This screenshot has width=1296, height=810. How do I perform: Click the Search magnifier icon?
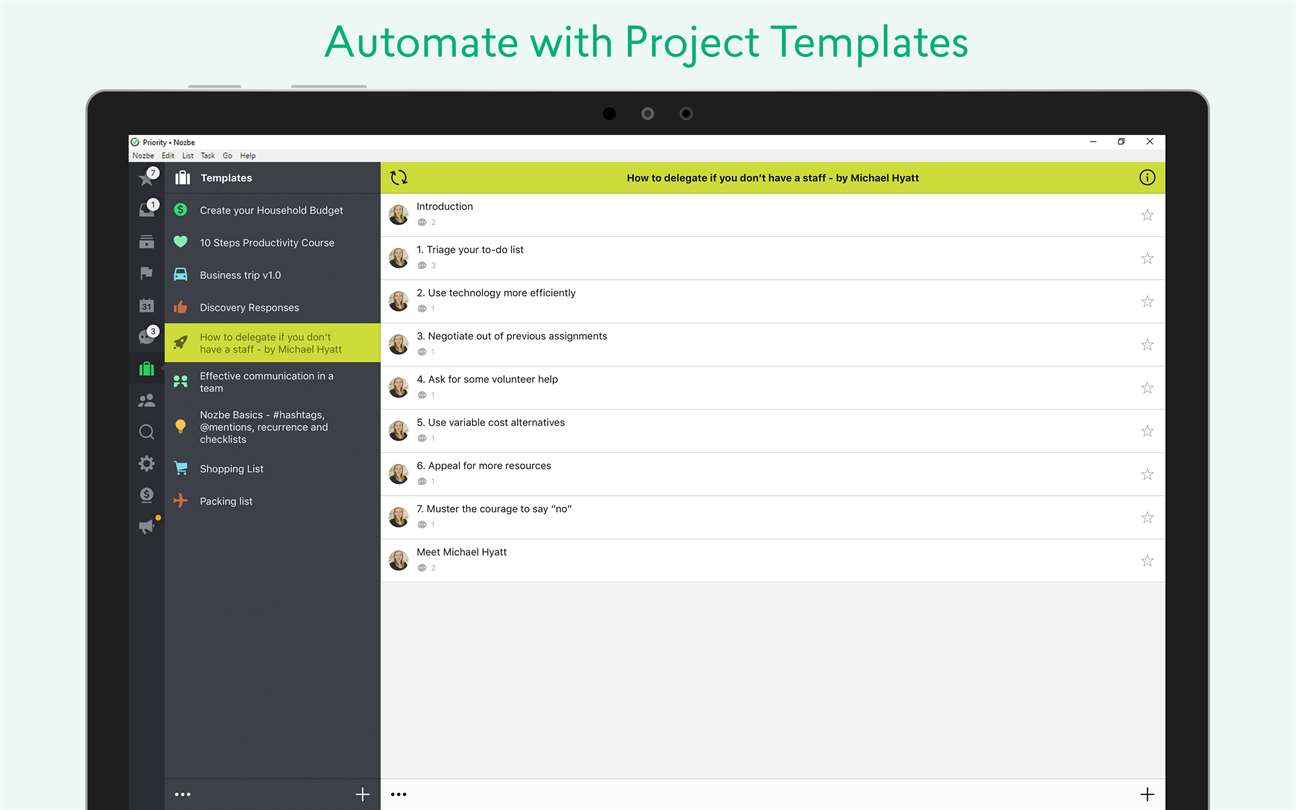[147, 432]
